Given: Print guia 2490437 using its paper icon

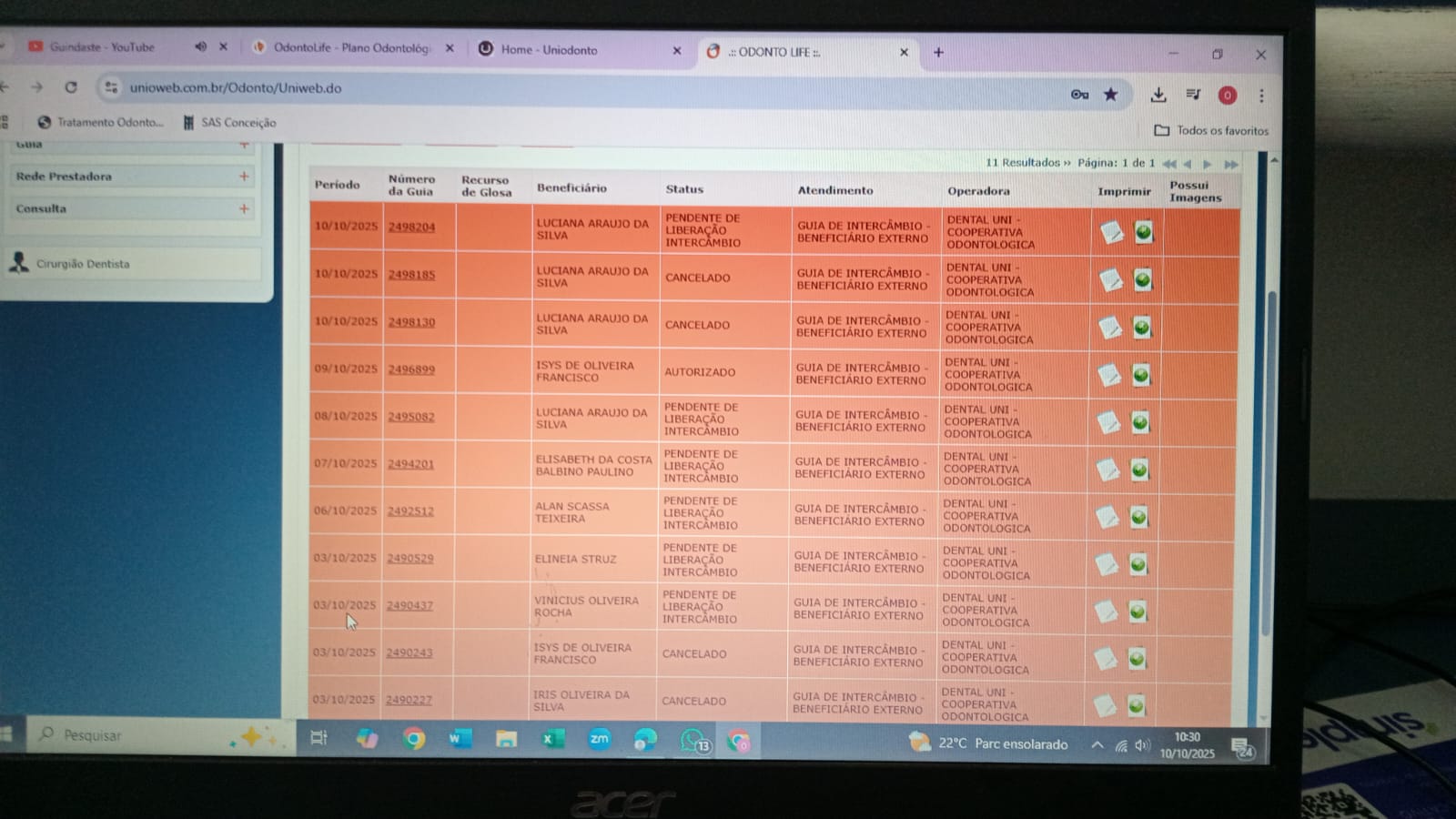Looking at the screenshot, I should pos(1106,611).
